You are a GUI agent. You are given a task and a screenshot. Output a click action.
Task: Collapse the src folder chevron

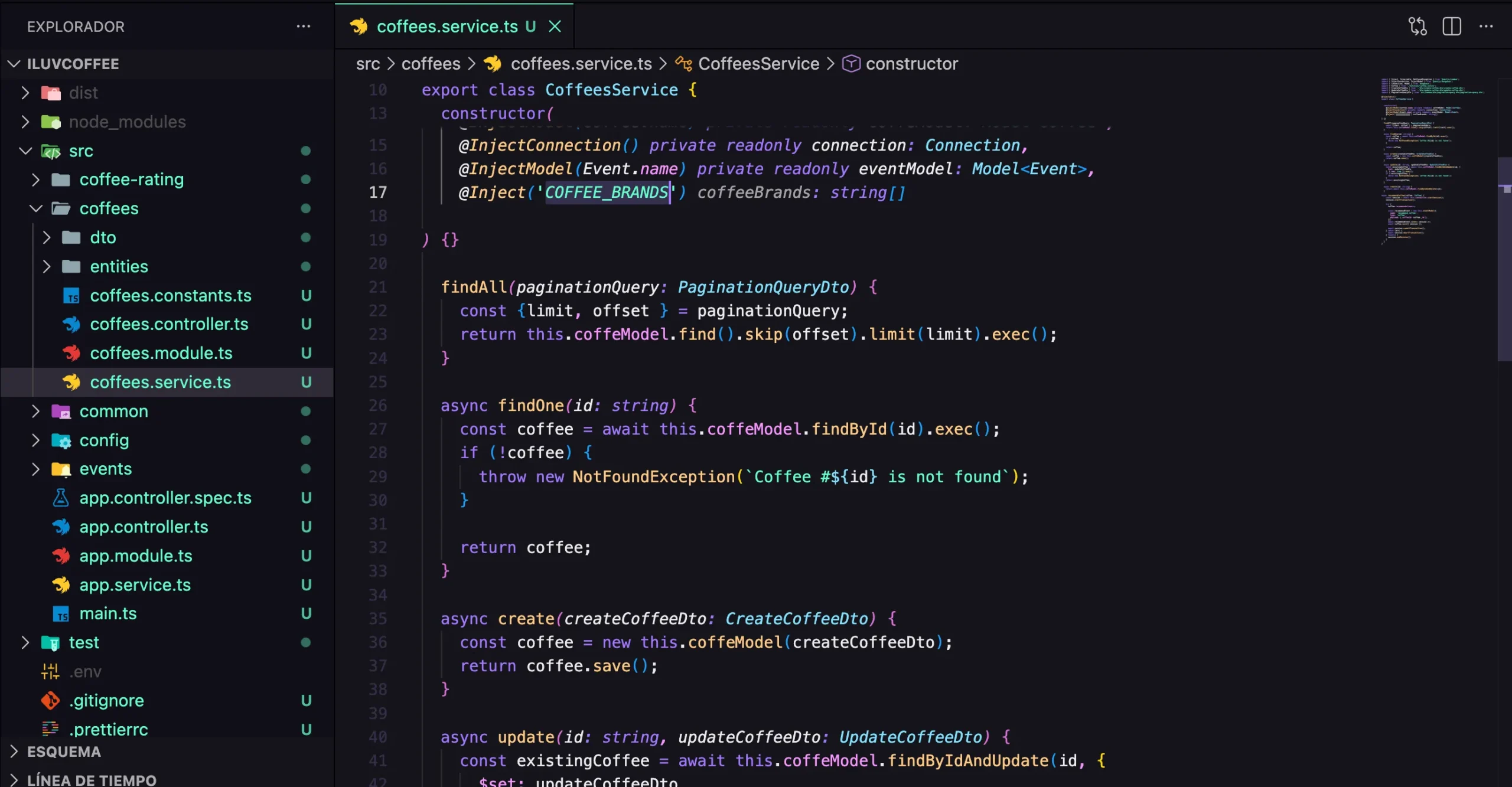coord(25,151)
